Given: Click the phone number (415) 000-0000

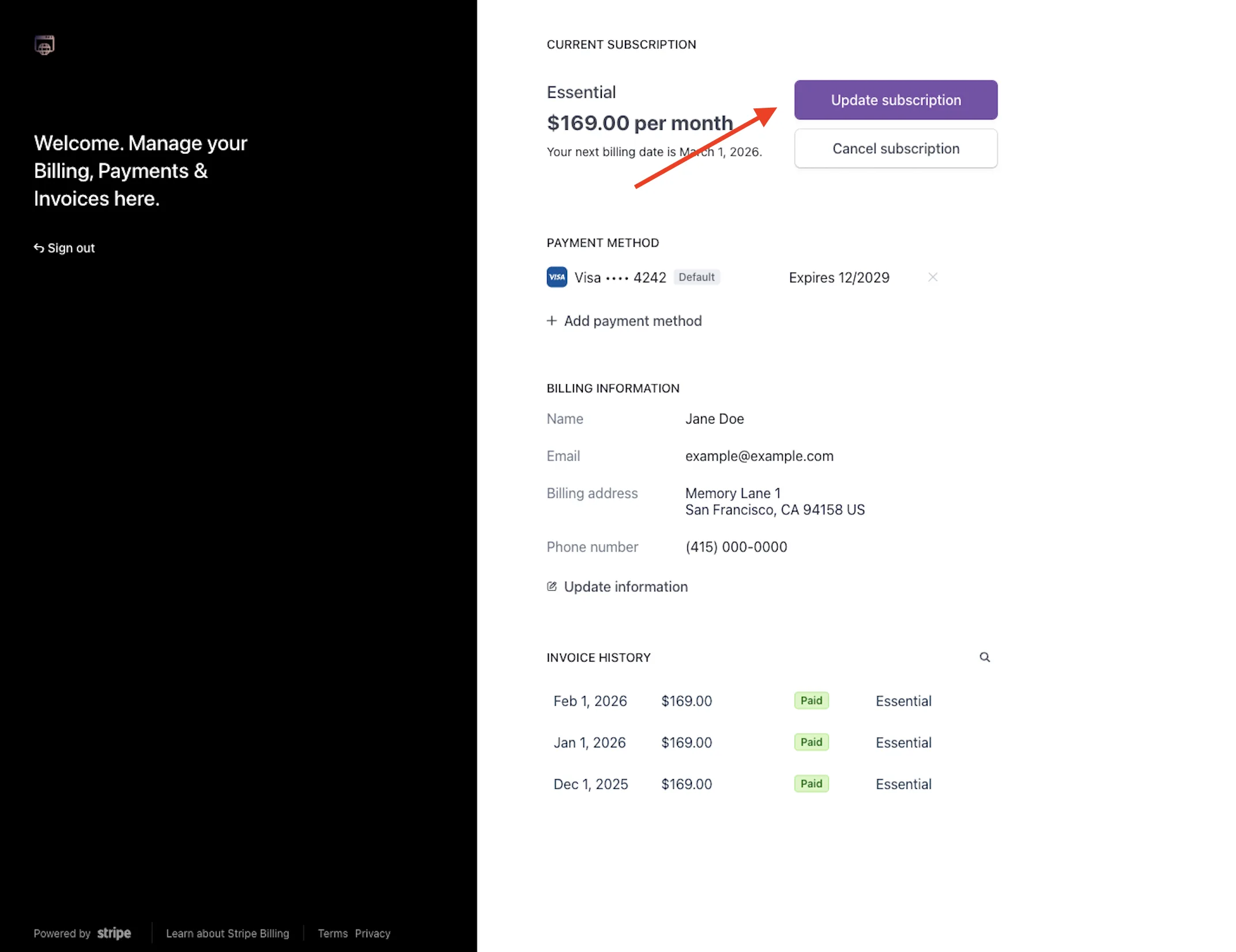Looking at the screenshot, I should click(x=736, y=547).
